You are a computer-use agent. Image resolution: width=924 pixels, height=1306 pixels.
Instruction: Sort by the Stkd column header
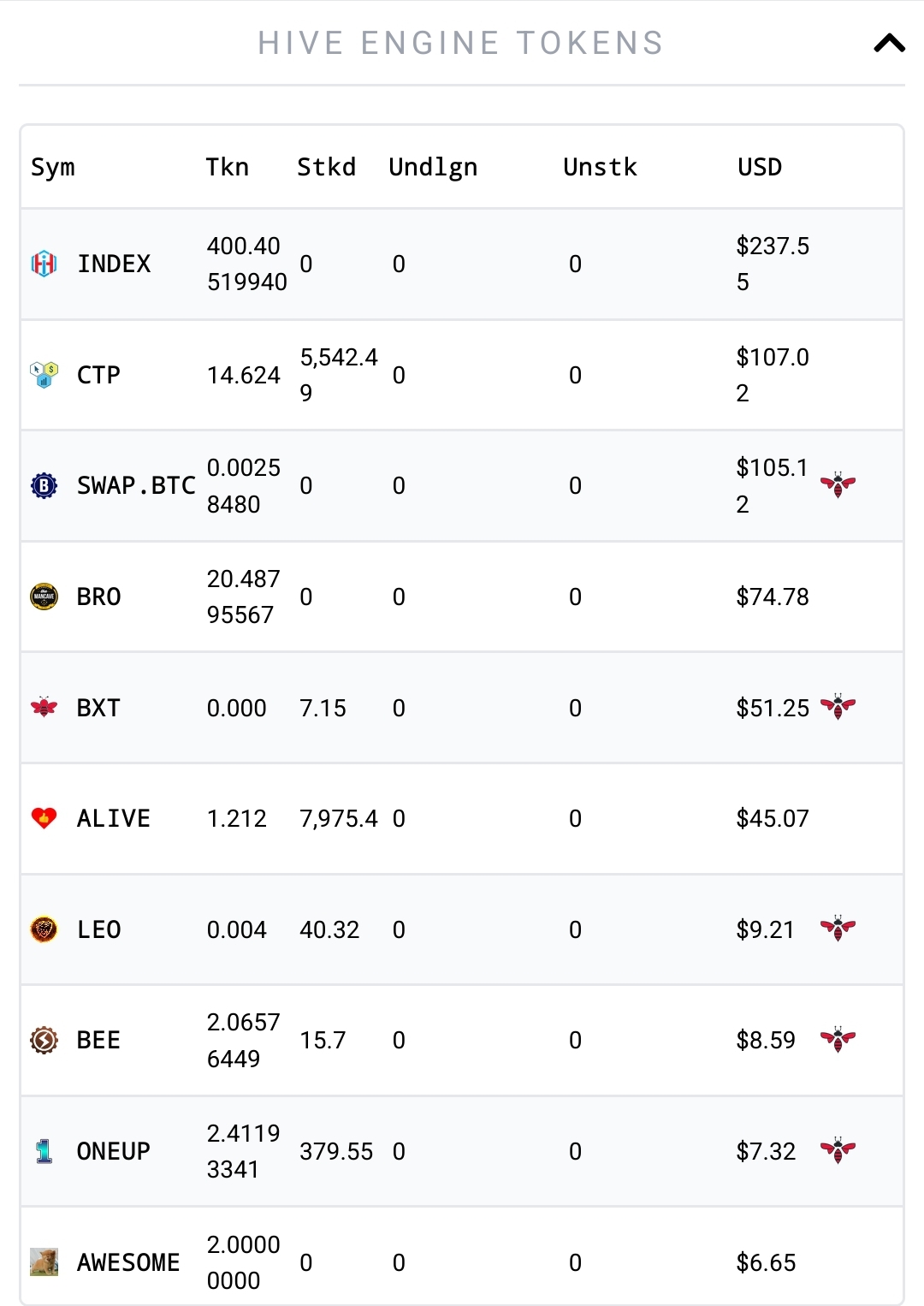click(x=326, y=167)
